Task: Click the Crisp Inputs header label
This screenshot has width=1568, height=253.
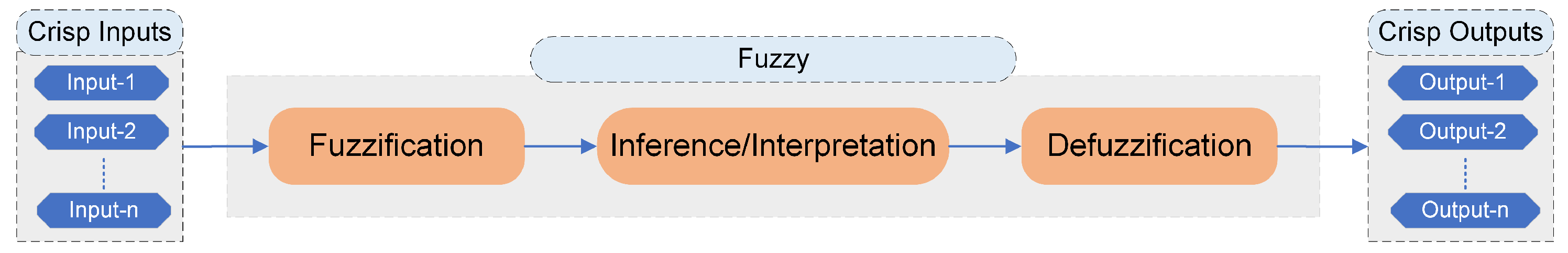Action: coord(100,31)
